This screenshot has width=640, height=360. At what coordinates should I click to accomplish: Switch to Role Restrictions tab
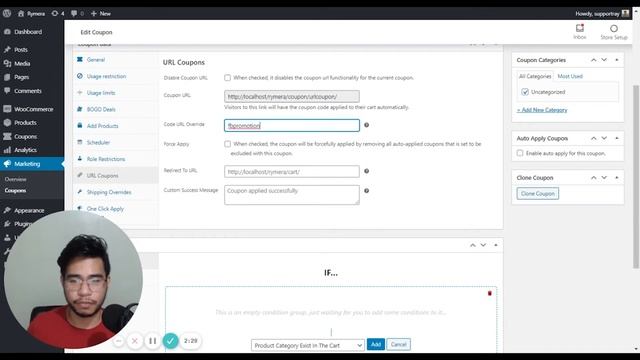(x=106, y=159)
